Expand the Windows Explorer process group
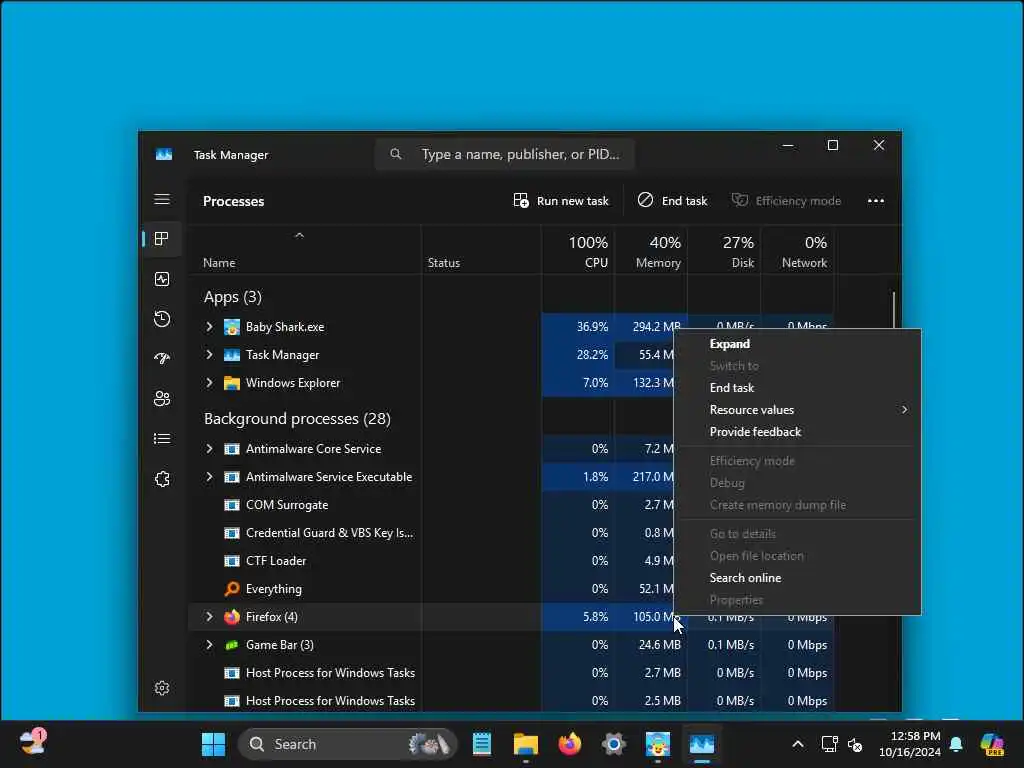 [209, 383]
